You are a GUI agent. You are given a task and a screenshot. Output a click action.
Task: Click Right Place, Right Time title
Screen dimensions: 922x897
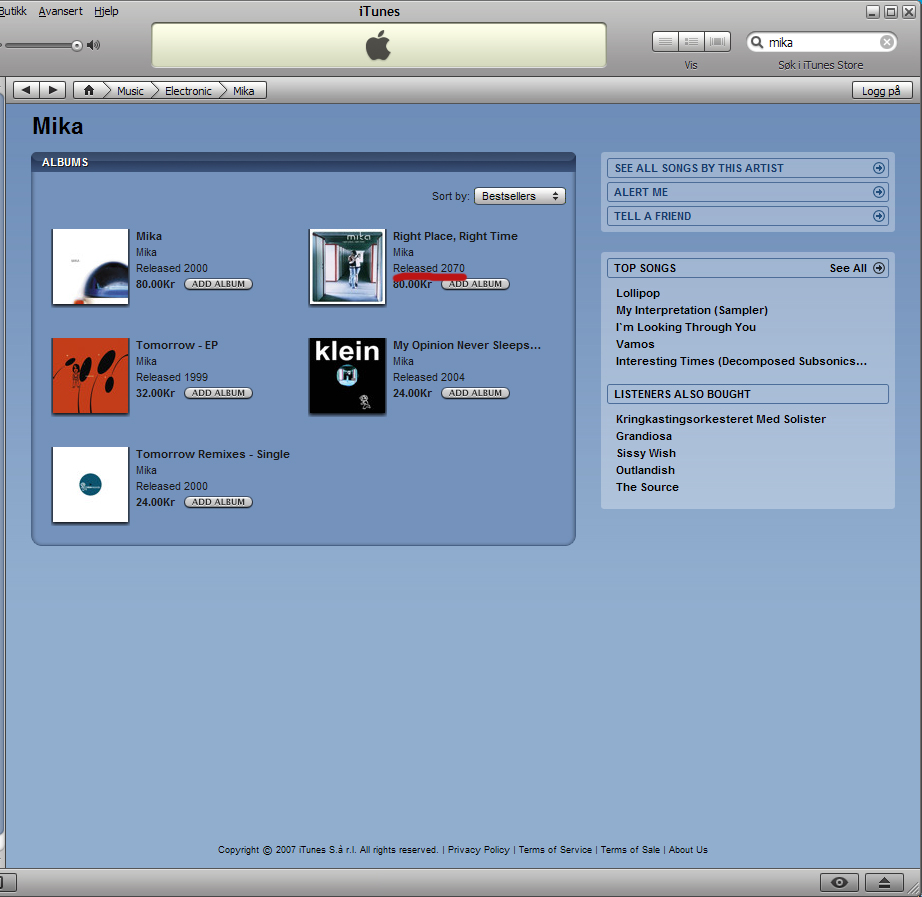(x=455, y=236)
